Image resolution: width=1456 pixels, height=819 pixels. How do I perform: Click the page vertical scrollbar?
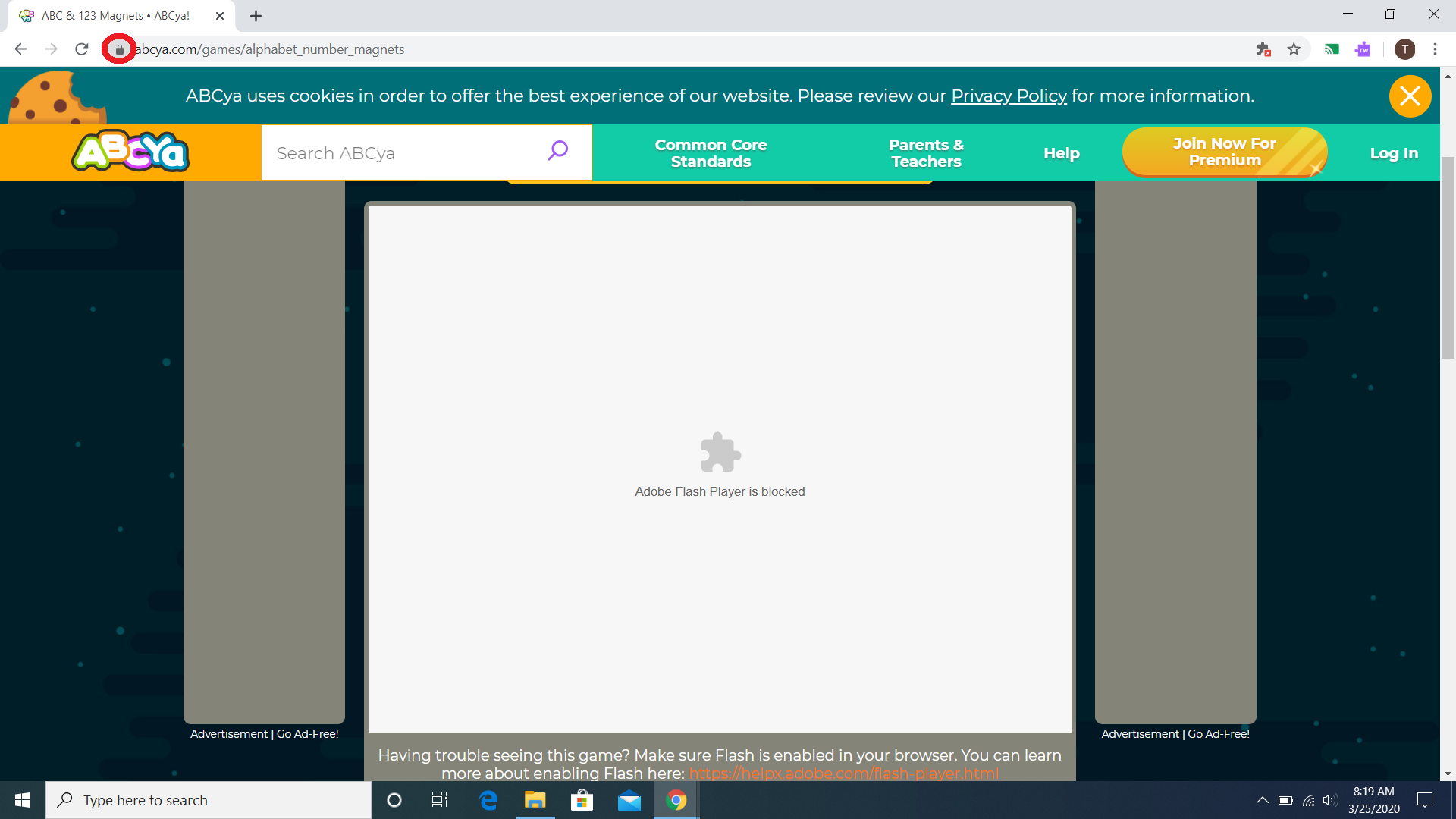tap(1448, 258)
